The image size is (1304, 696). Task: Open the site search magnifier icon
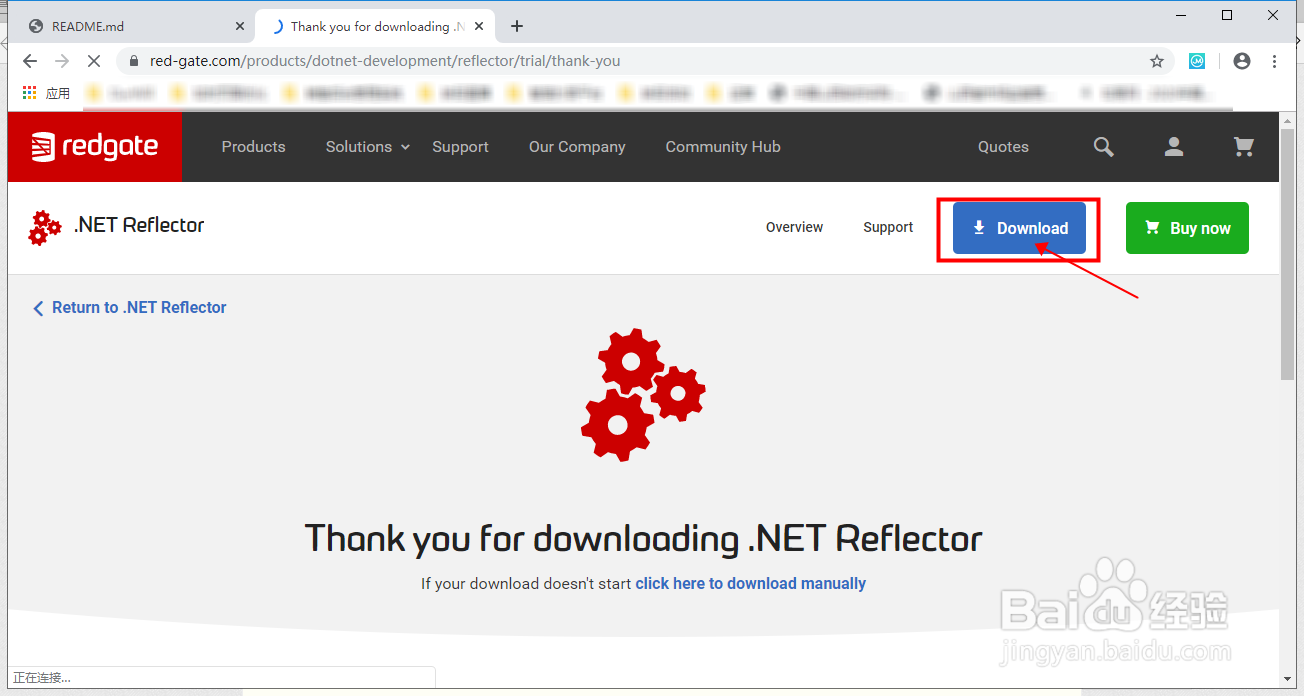click(1103, 147)
